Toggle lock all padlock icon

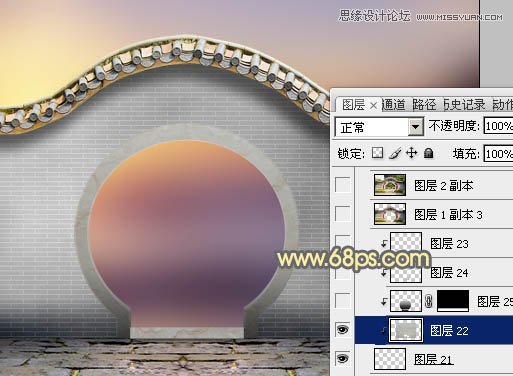[x=429, y=153]
